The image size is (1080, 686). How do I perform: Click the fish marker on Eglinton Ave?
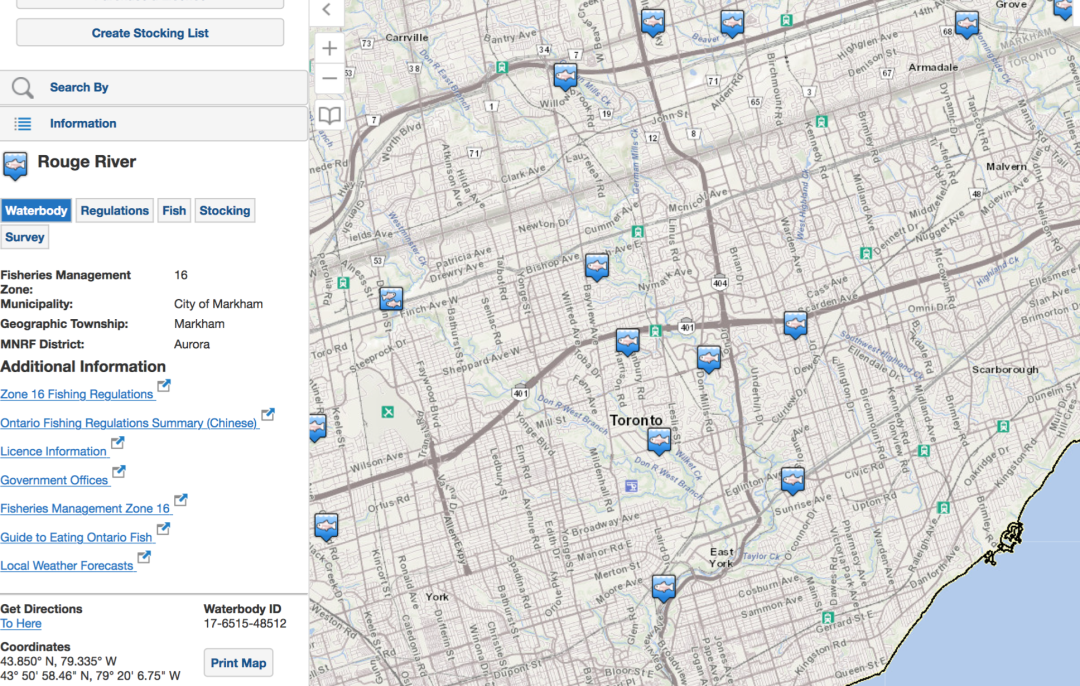793,480
